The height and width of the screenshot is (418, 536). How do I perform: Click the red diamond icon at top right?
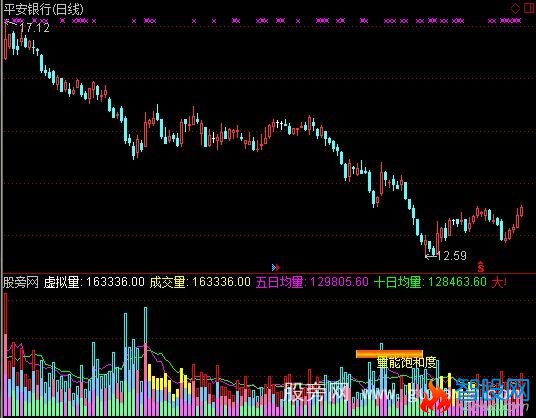[515, 9]
